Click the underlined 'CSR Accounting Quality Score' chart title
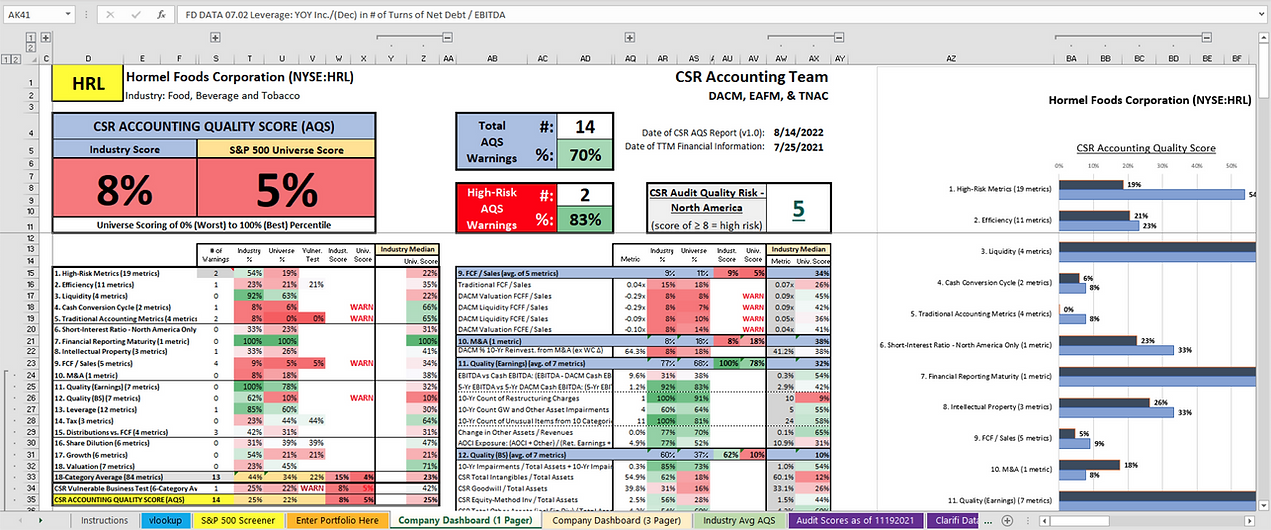 [x=1147, y=148]
